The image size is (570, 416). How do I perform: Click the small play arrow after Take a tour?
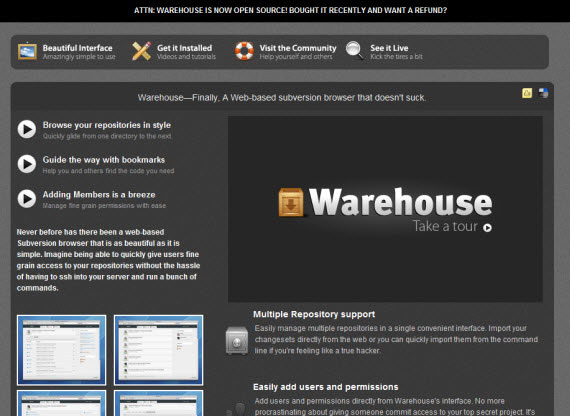[x=487, y=228]
